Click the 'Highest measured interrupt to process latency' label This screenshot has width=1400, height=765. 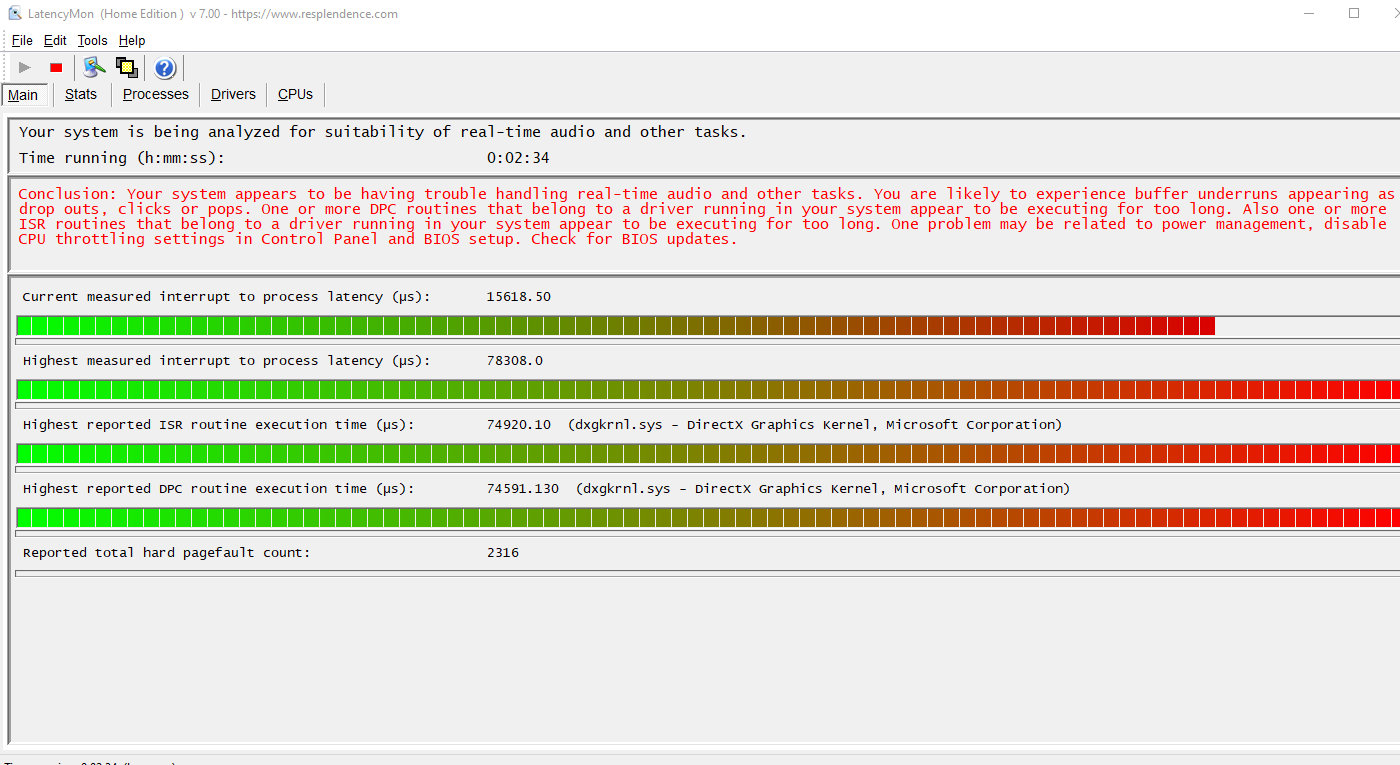pos(226,361)
